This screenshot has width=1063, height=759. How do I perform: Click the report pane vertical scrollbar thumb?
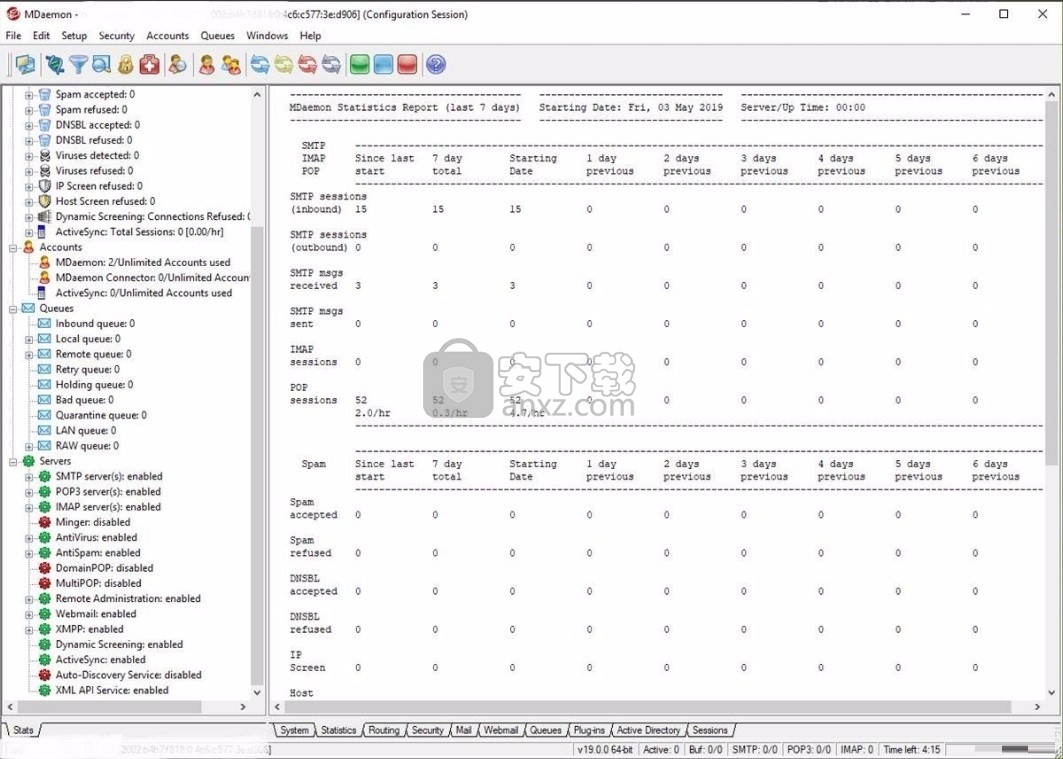(x=1051, y=284)
